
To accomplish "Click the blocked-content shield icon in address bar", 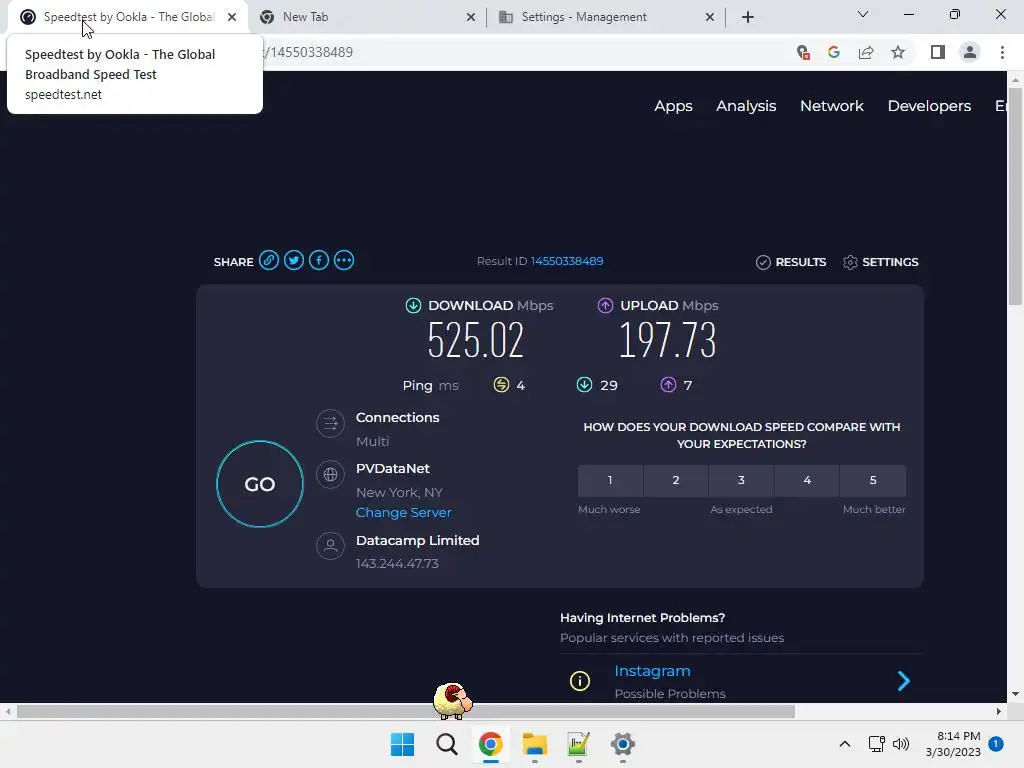I will [803, 52].
